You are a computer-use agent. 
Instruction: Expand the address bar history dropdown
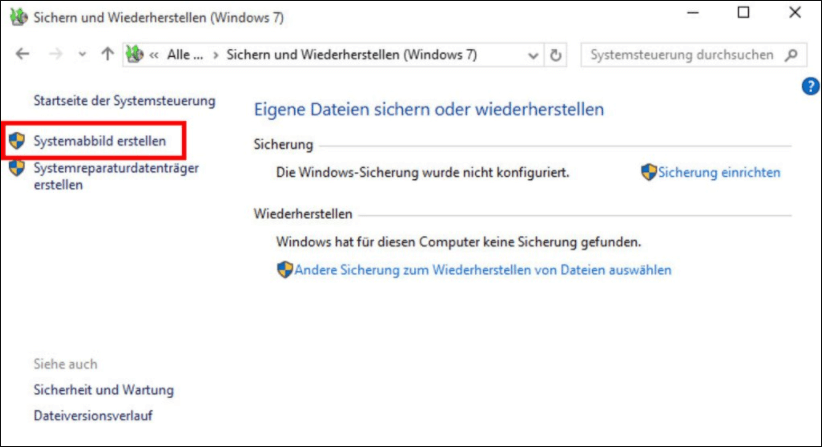pos(533,56)
